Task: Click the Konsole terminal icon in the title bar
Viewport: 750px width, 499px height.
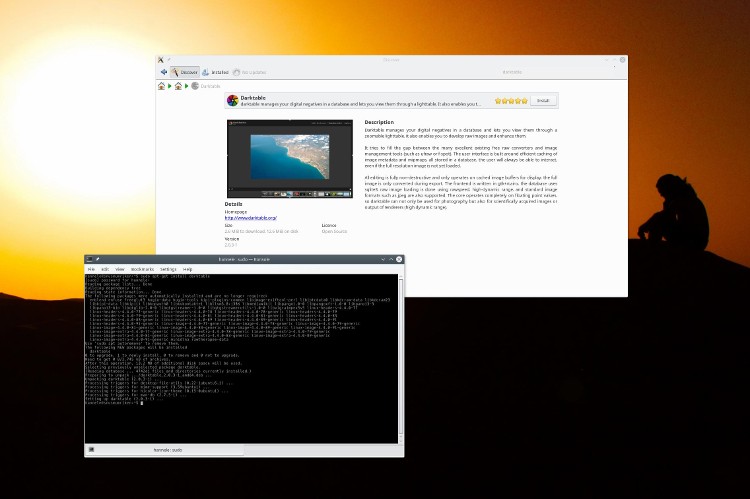Action: (x=89, y=259)
